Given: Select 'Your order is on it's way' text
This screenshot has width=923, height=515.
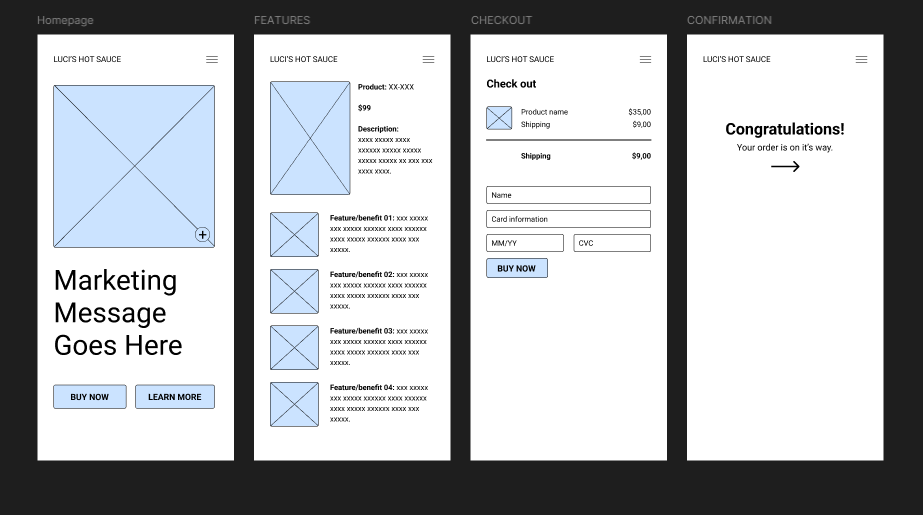Looking at the screenshot, I should 785,148.
